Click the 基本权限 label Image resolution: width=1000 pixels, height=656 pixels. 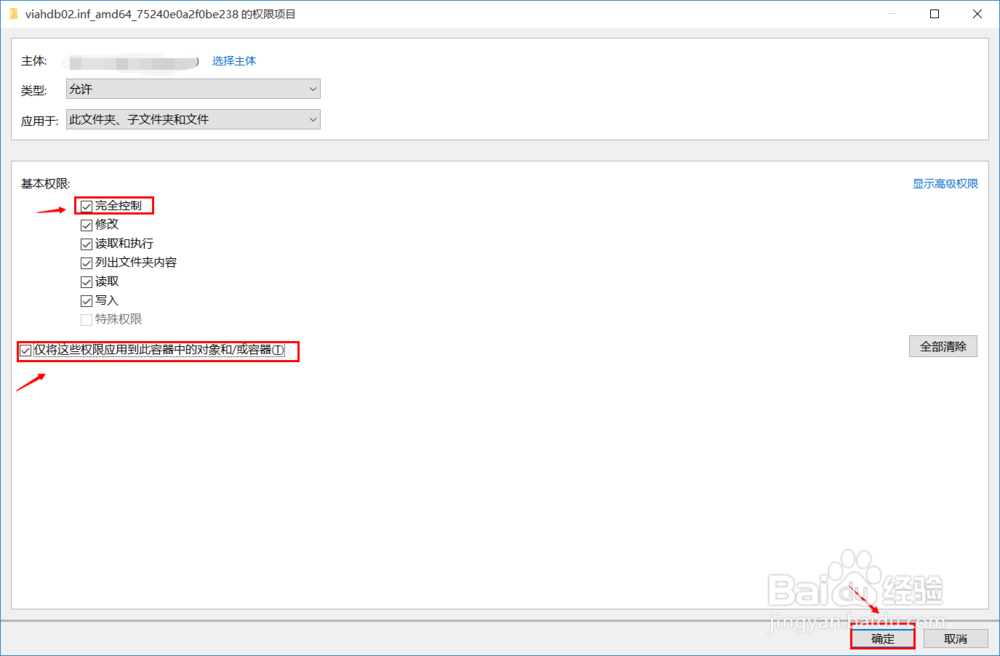coord(45,184)
